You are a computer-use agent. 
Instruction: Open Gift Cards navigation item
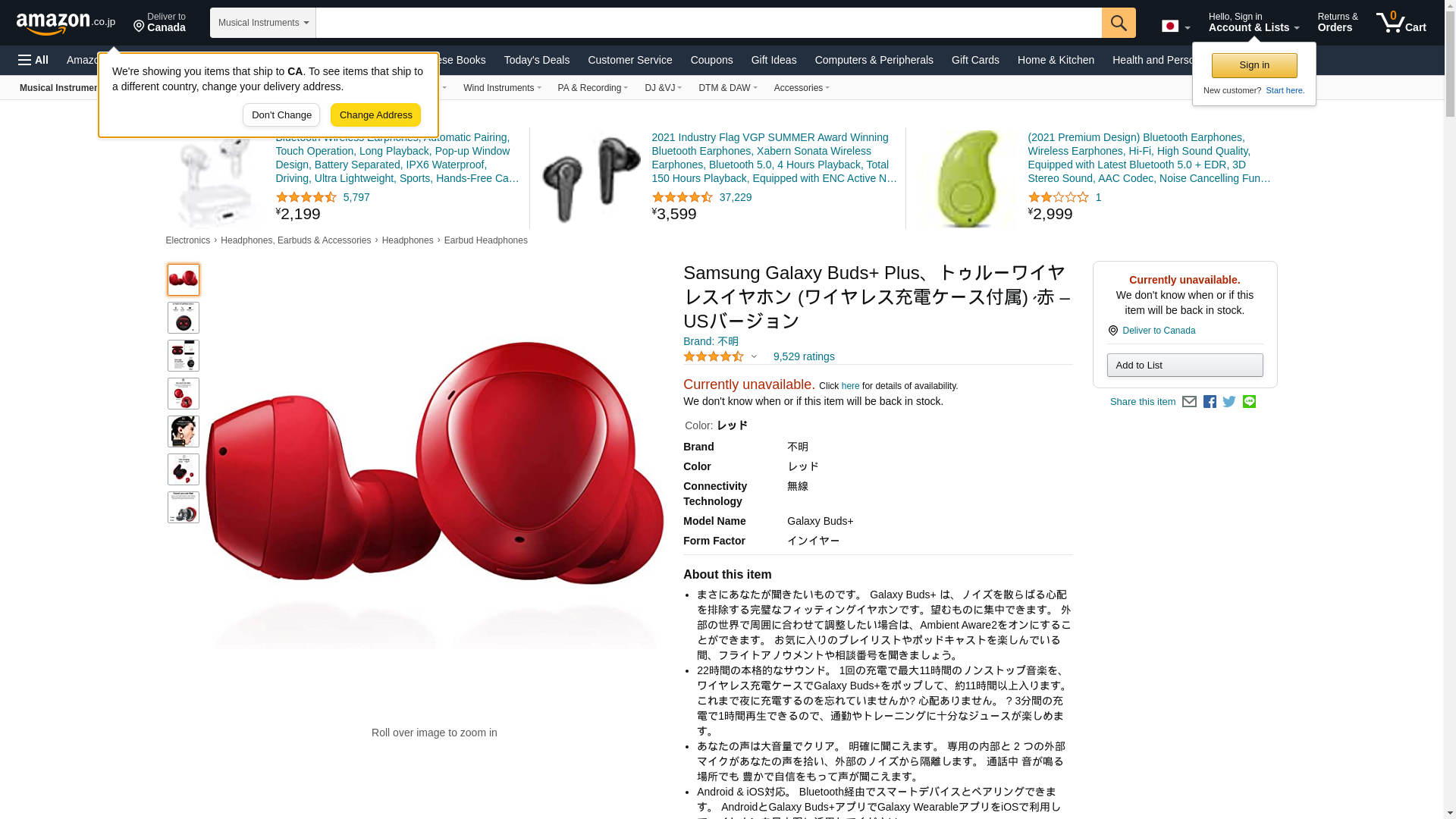975,60
